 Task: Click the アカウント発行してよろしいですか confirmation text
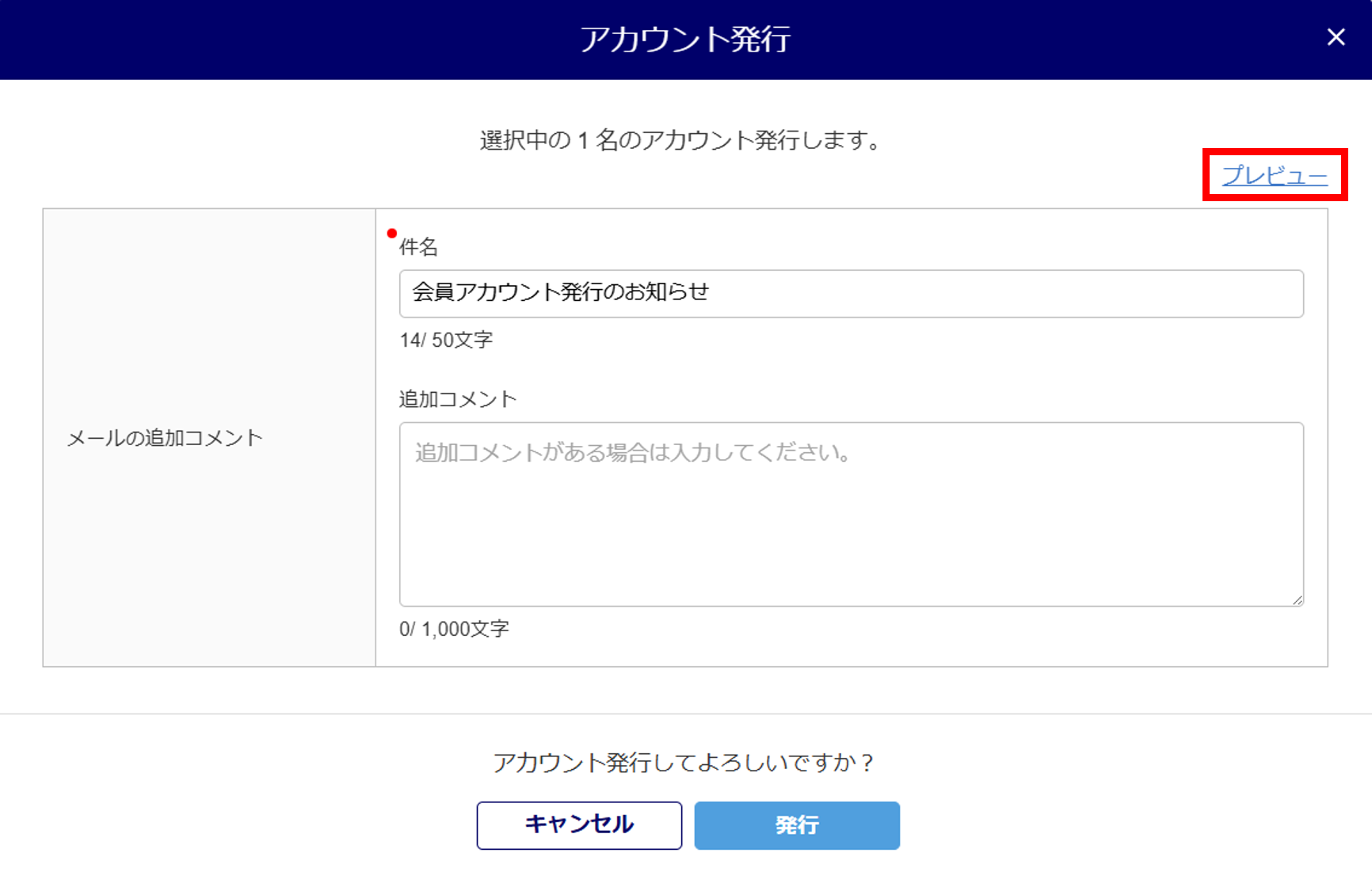click(x=684, y=763)
